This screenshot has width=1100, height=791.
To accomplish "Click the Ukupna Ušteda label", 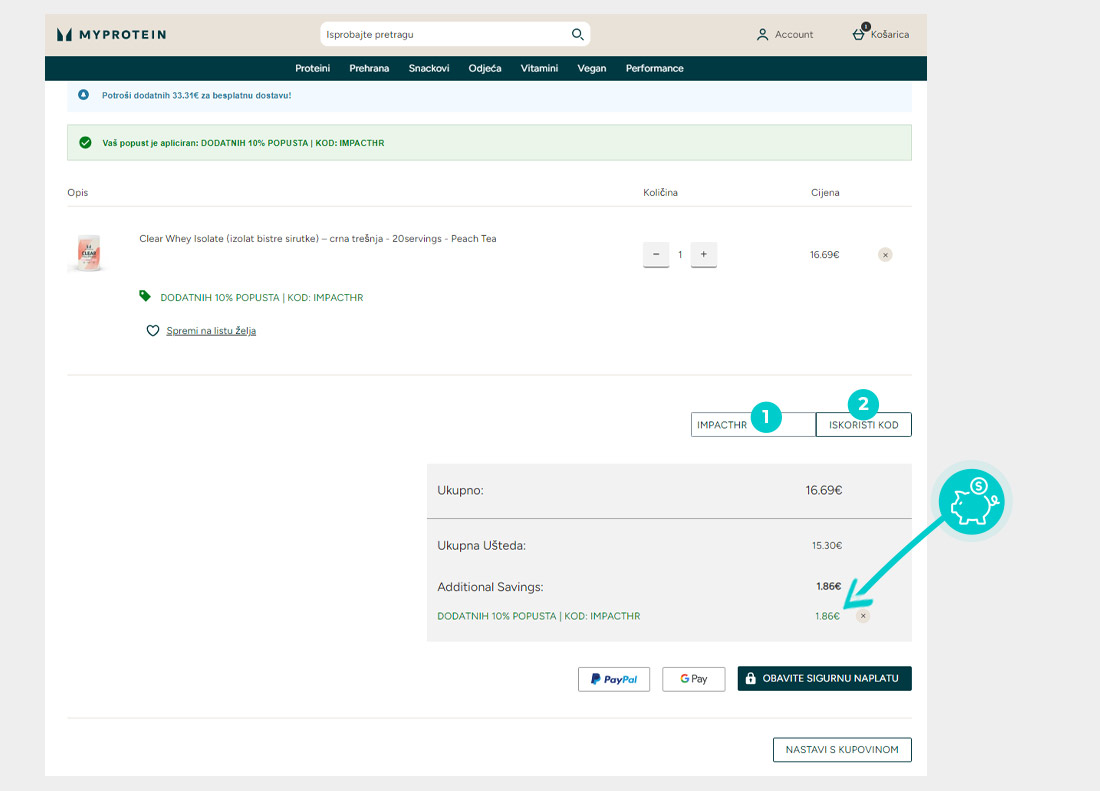I will click(x=481, y=546).
